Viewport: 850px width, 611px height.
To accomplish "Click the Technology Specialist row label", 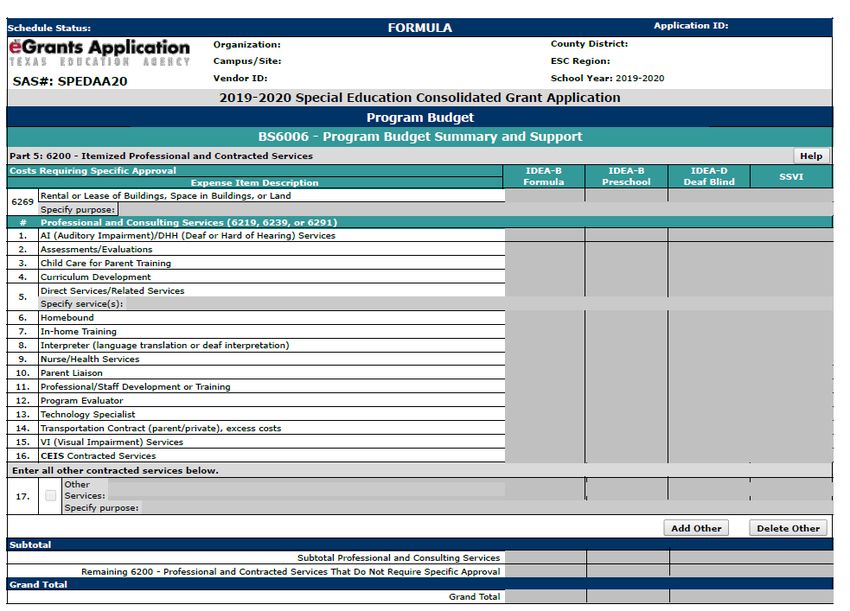I will [87, 414].
